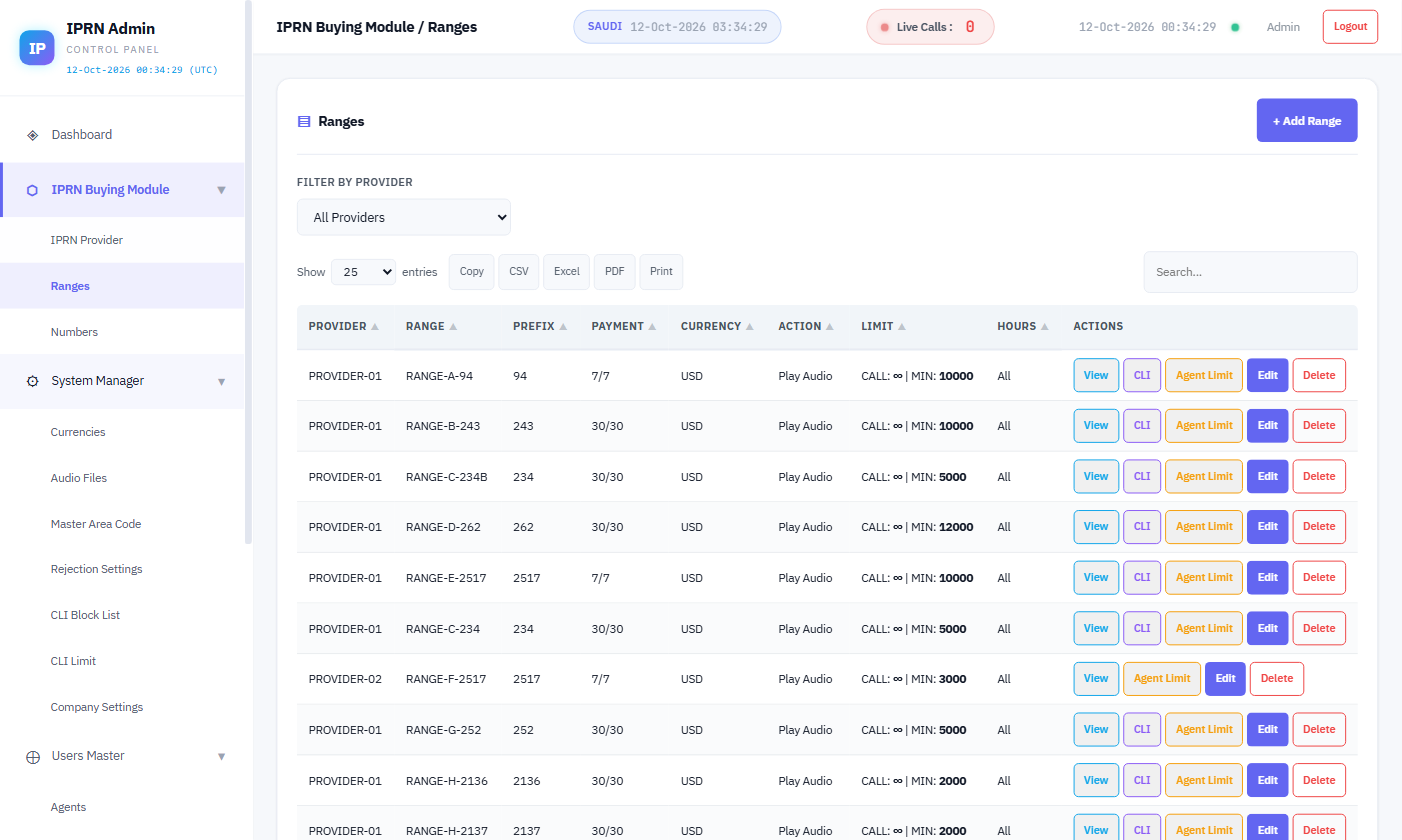Viewport: 1402px width, 840px height.
Task: Sort table by the Range column
Action: coord(431,327)
